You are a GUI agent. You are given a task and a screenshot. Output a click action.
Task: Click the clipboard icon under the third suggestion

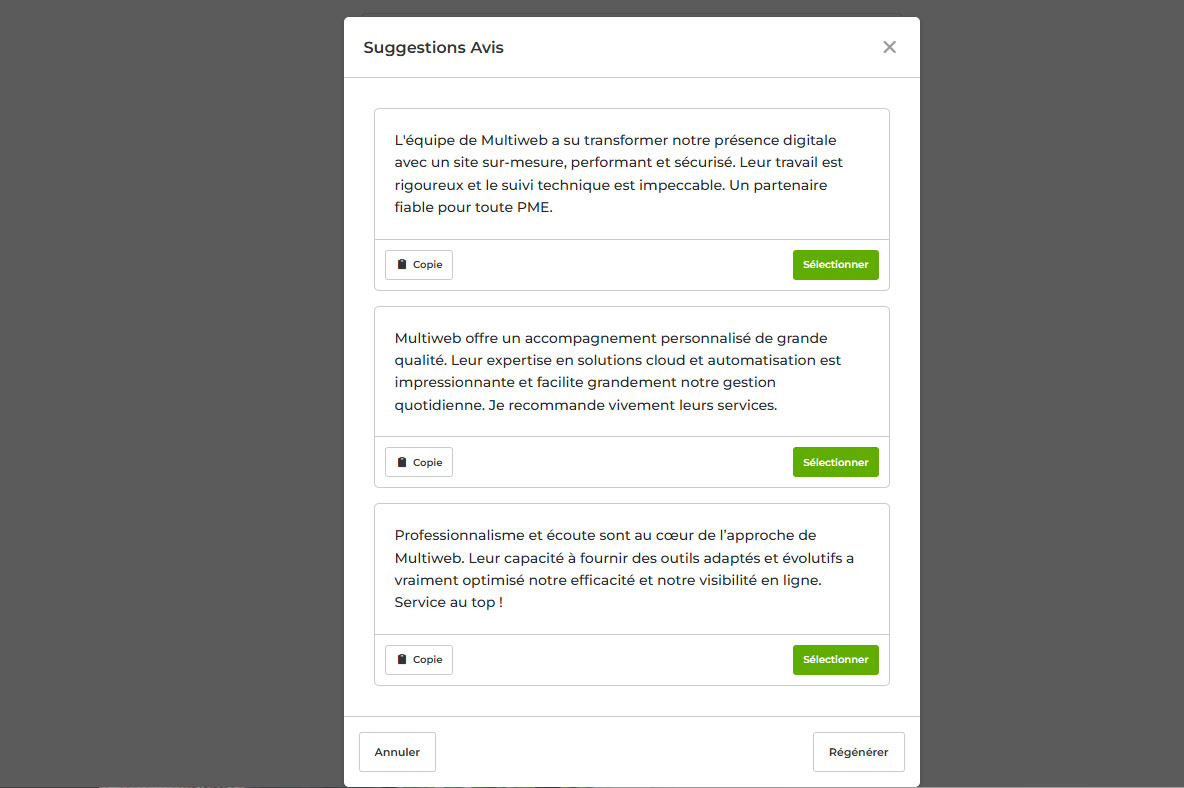pyautogui.click(x=402, y=660)
